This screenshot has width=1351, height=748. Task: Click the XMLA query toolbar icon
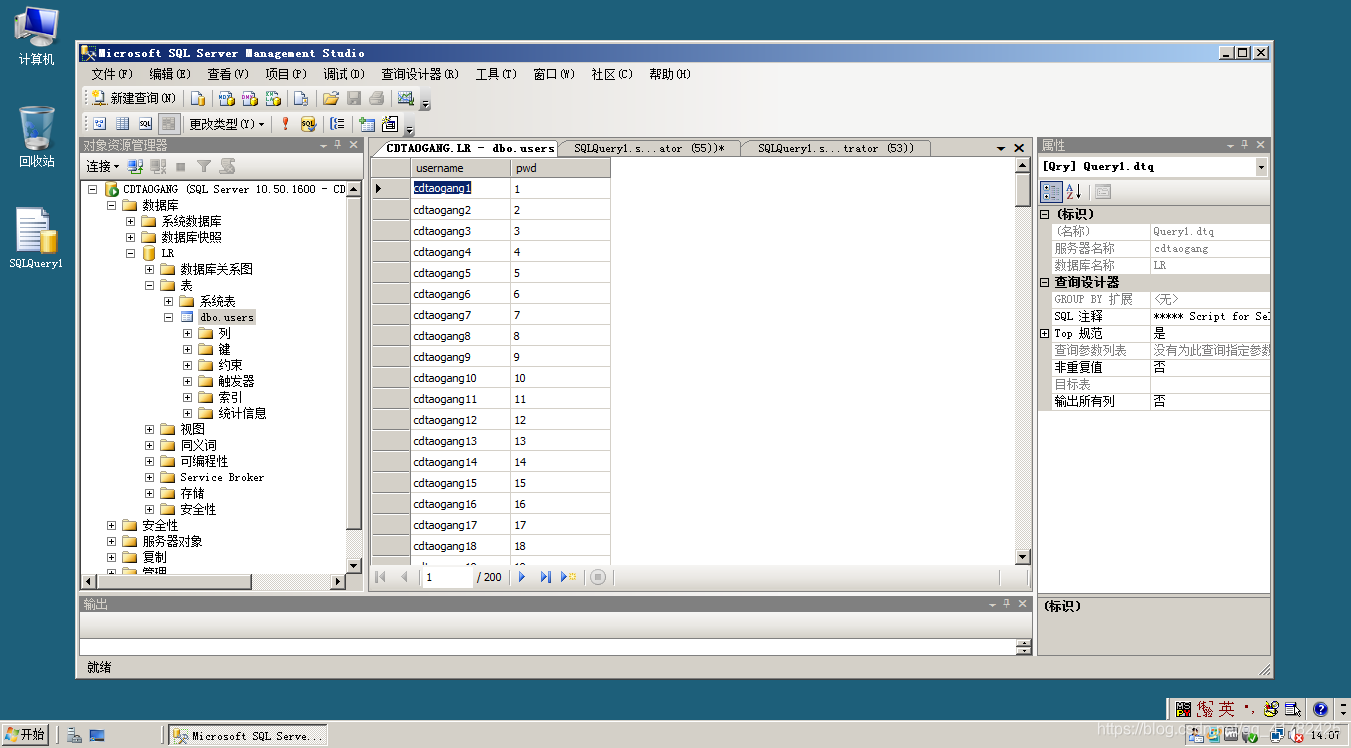click(272, 98)
